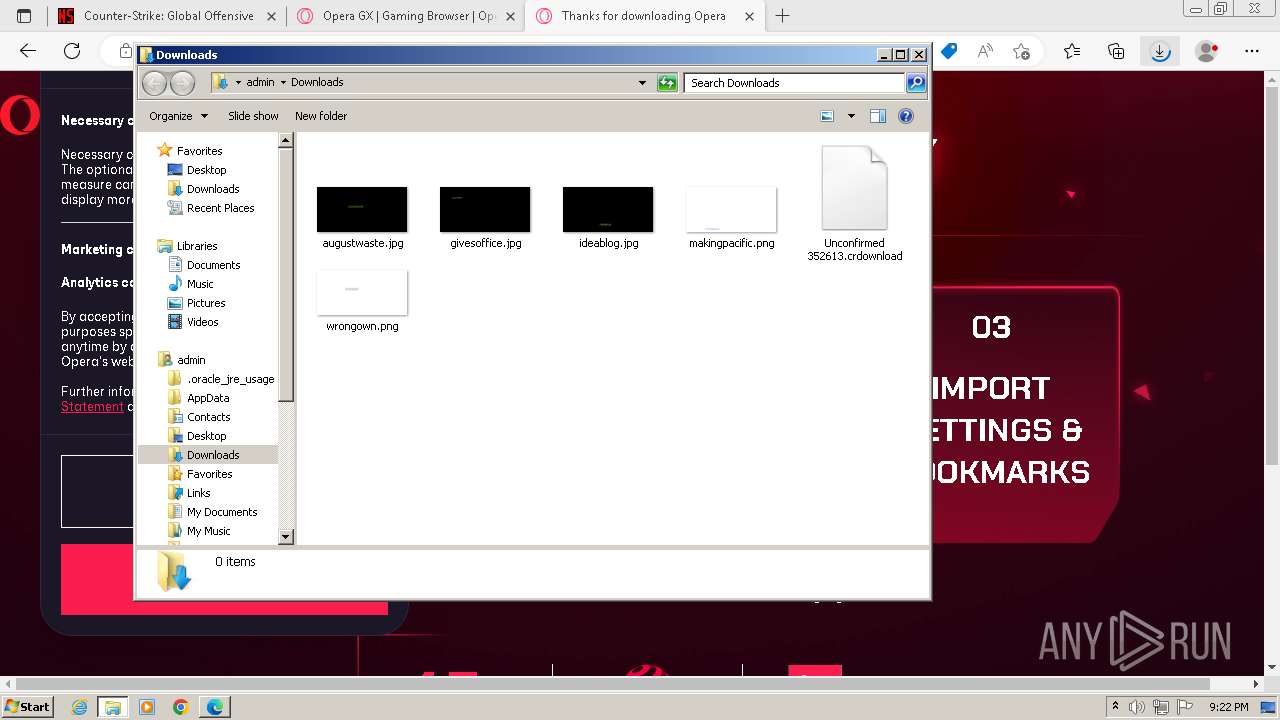The width and height of the screenshot is (1280, 720).
Task: Open Windows Media Player from taskbar
Action: point(147,707)
